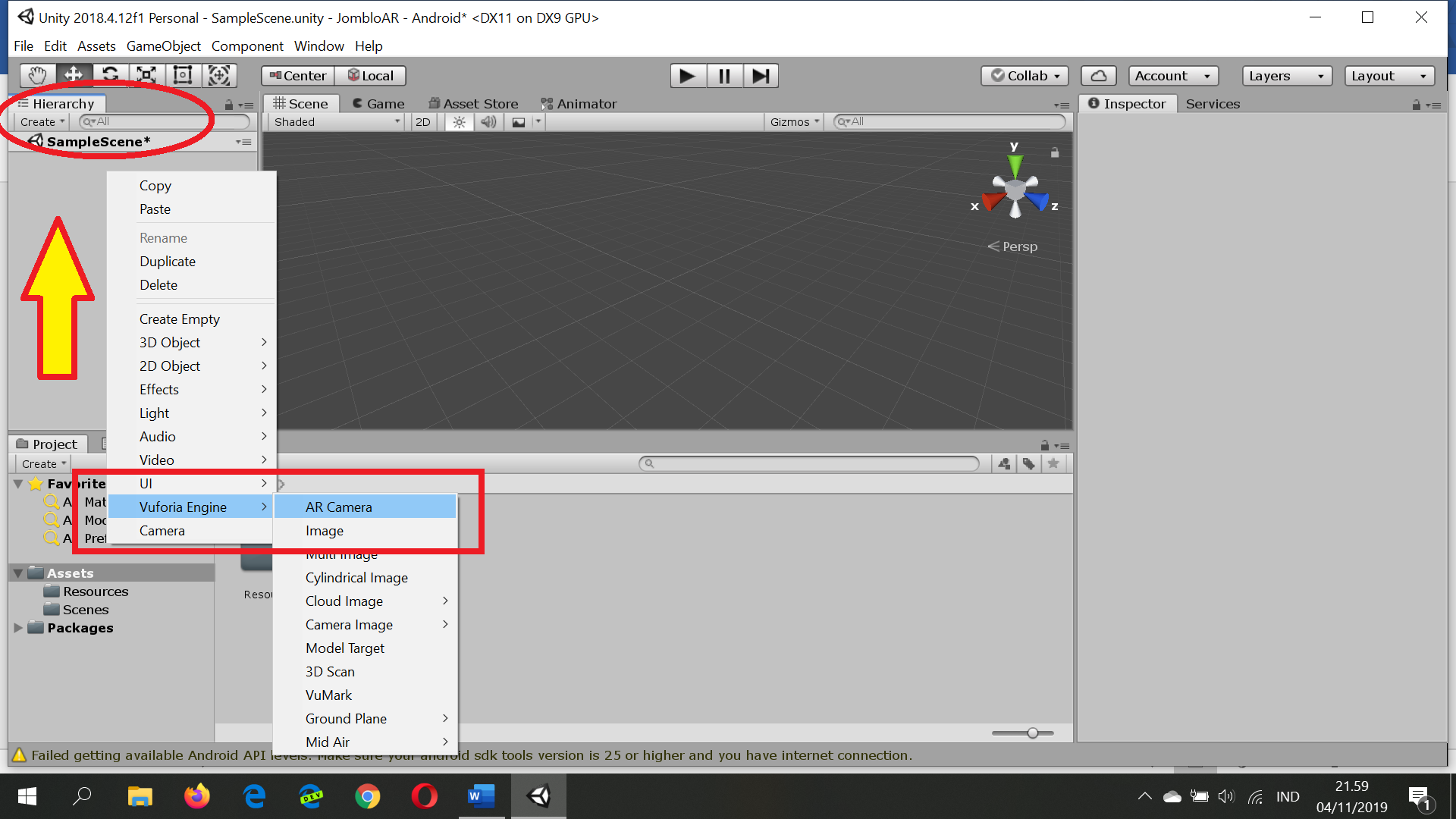Image resolution: width=1456 pixels, height=819 pixels.
Task: Lock the Inspector panel
Action: pyautogui.click(x=1416, y=105)
